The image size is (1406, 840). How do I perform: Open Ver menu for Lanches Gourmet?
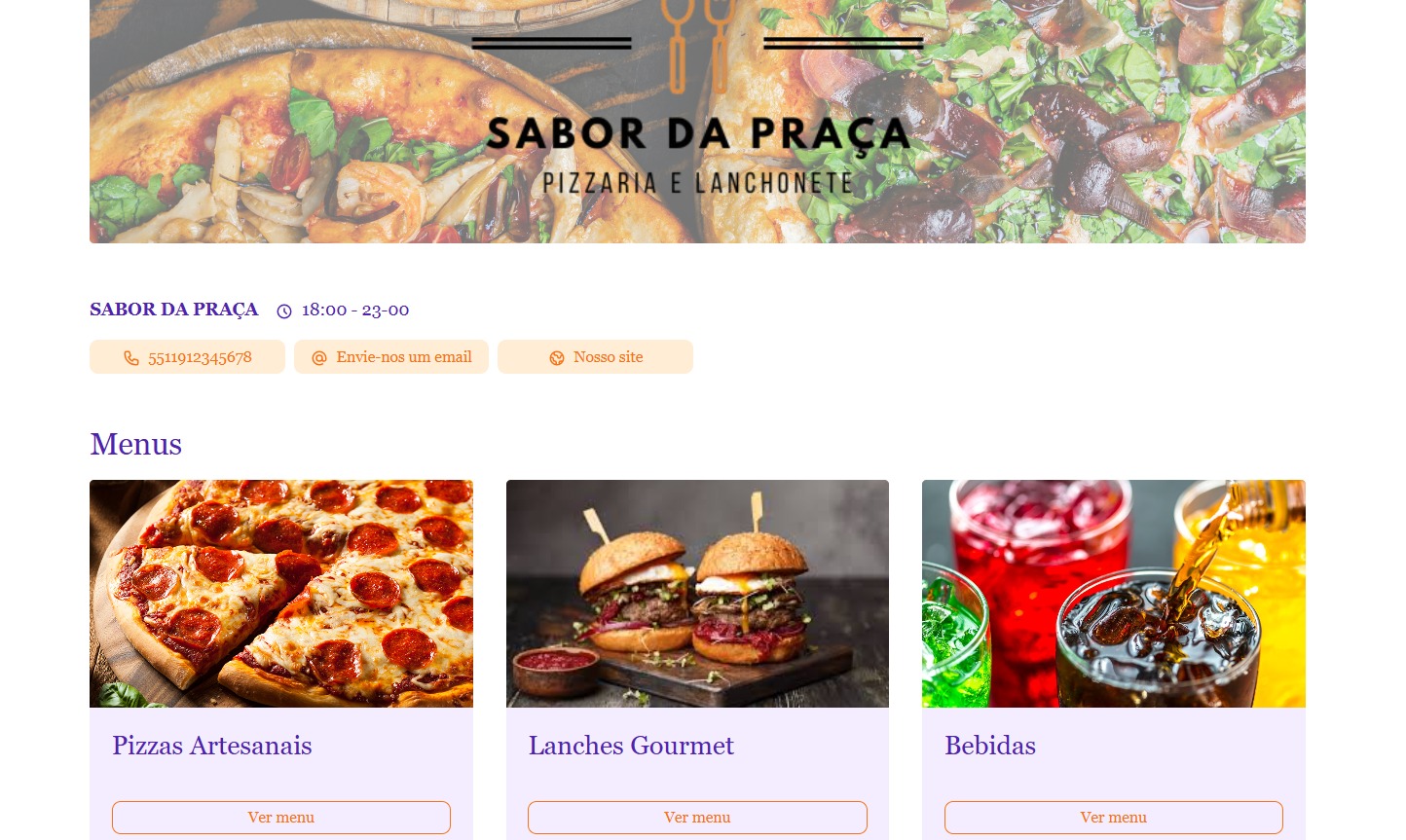[x=697, y=818]
